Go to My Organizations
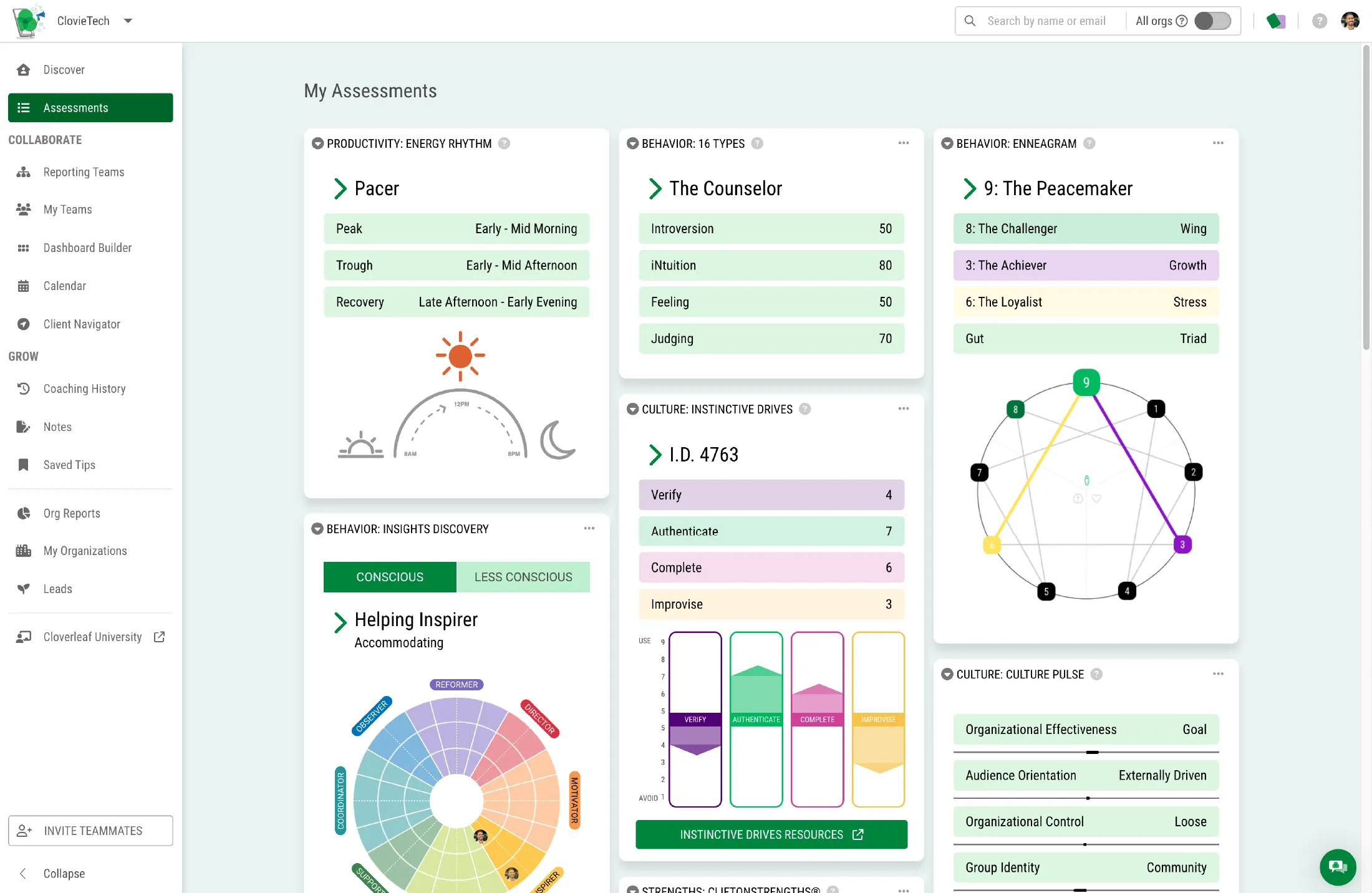1372x893 pixels. [x=85, y=551]
